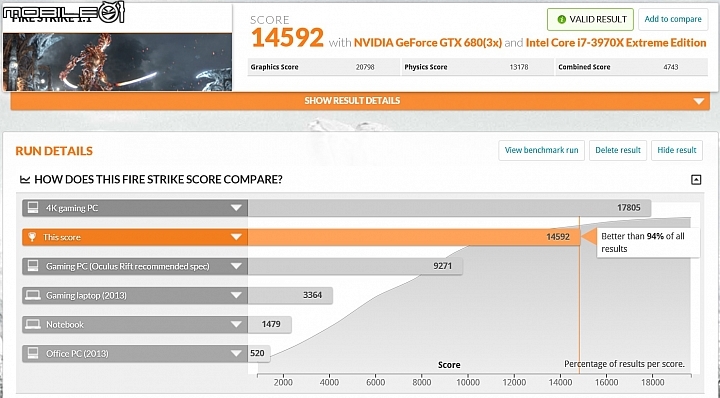Click the Delete result button
Screen dimensions: 720x398
click(x=618, y=150)
